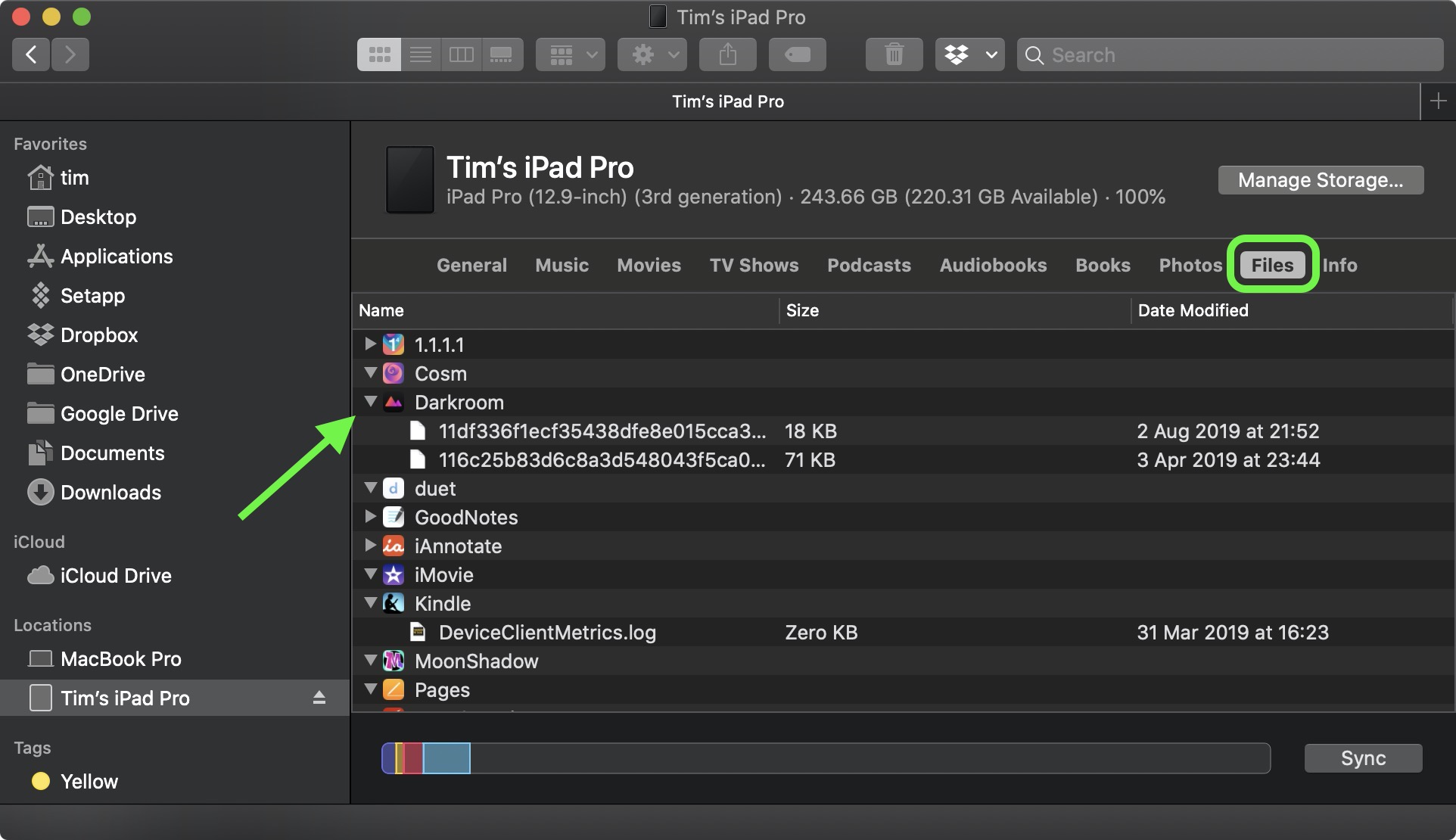
Task: Click the Dropbox icon in toolbar
Action: pyautogui.click(x=961, y=52)
